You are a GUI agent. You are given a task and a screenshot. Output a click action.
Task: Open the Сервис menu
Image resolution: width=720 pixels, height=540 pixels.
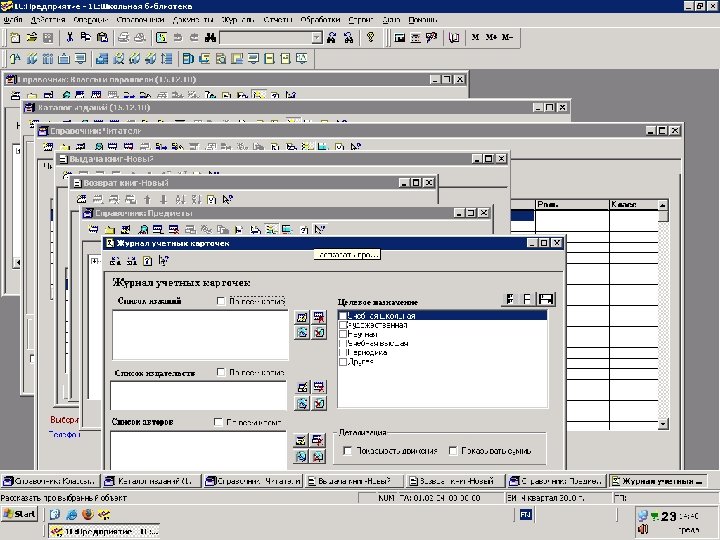(360, 20)
